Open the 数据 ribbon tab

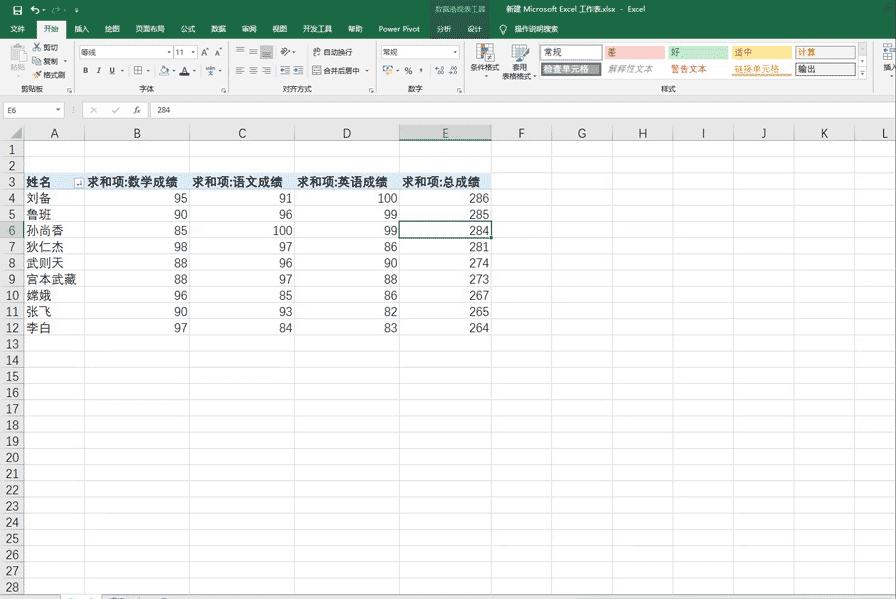(x=218, y=29)
